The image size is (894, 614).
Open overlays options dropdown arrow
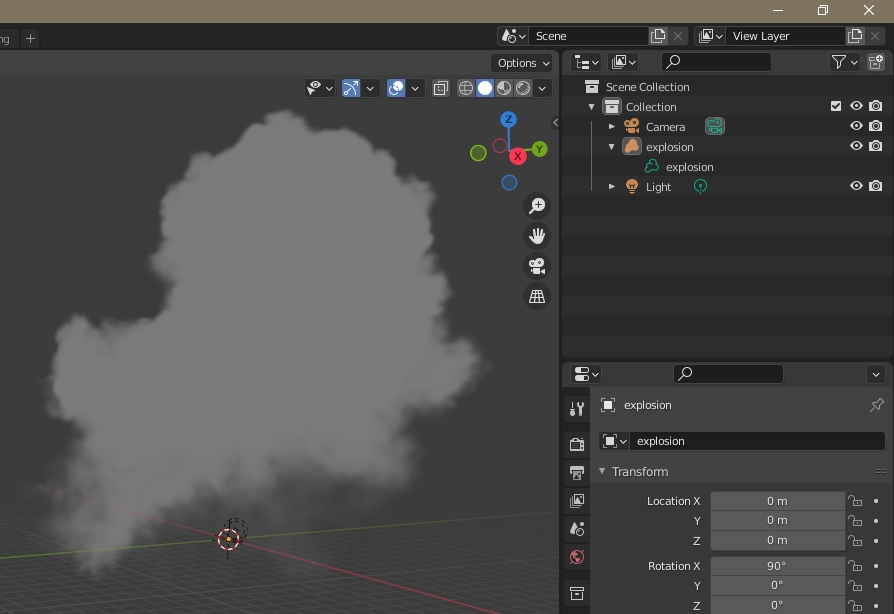point(415,88)
